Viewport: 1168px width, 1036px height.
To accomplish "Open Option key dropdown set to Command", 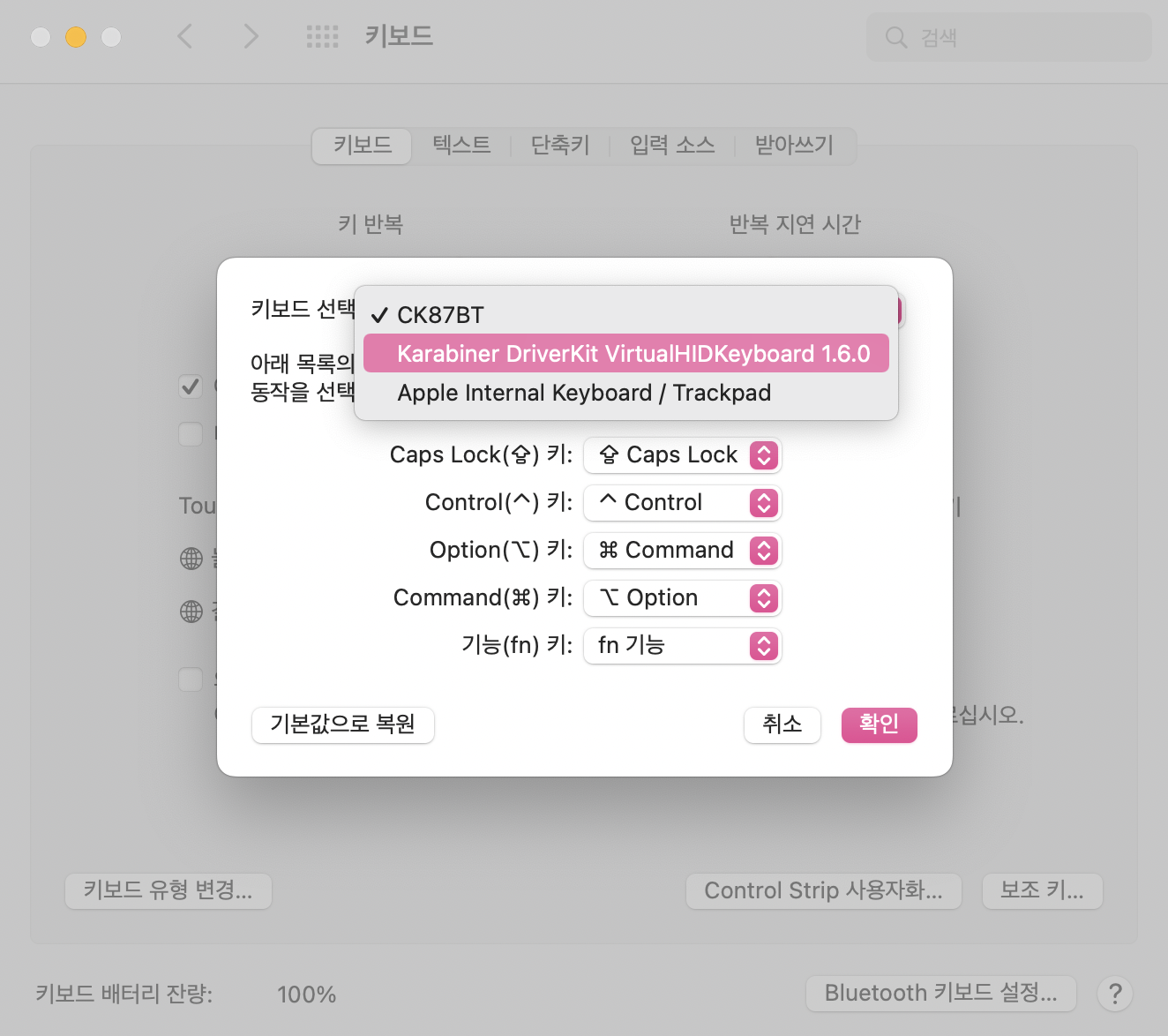I will tap(683, 551).
